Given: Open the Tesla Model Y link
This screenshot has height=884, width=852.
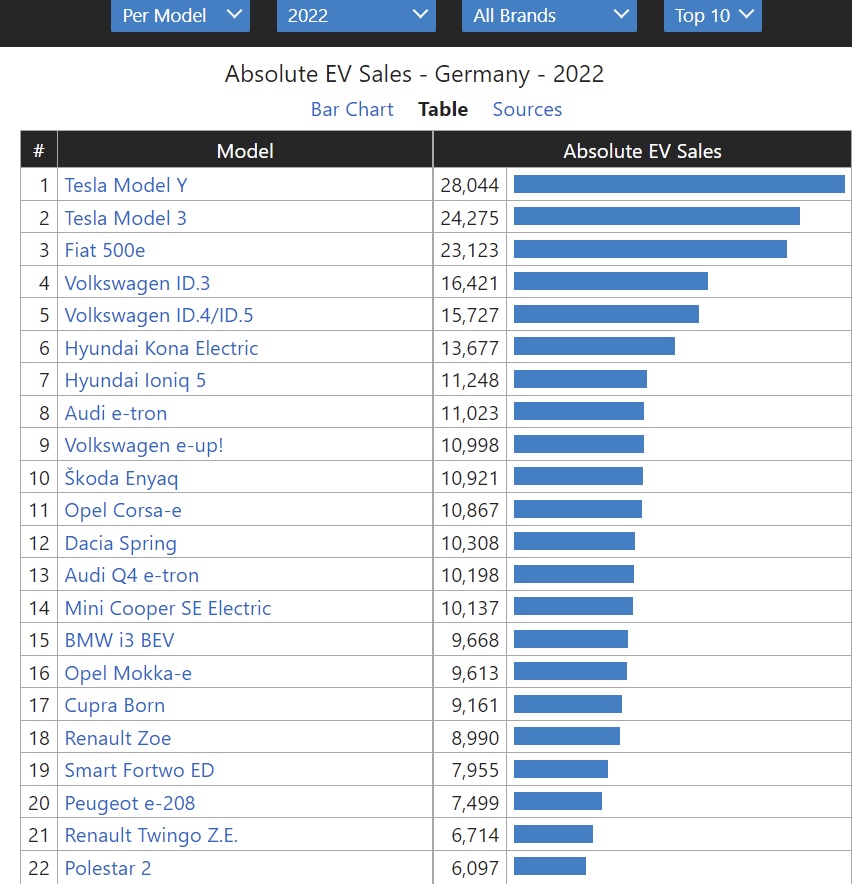Looking at the screenshot, I should coord(126,185).
